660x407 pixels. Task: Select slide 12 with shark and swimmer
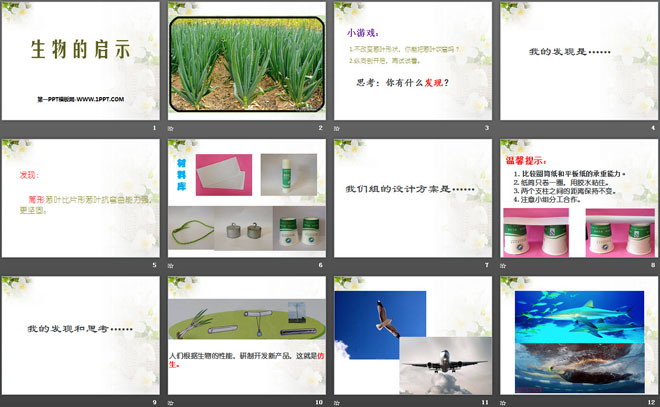coord(579,335)
